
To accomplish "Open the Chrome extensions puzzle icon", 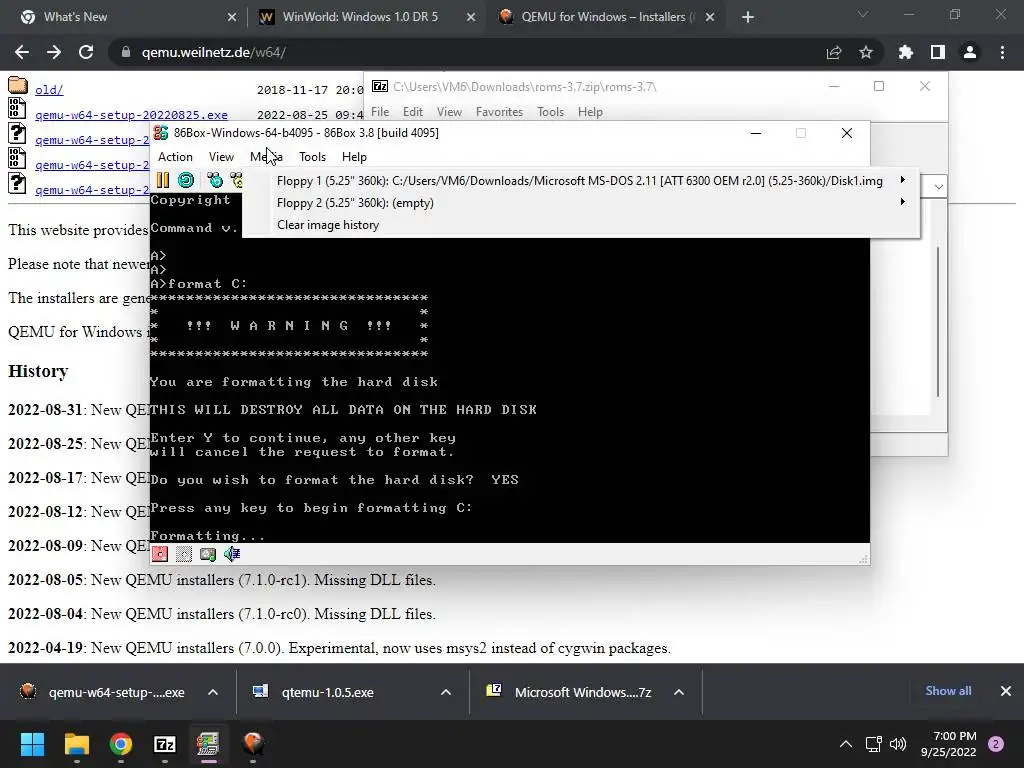I will (905, 52).
